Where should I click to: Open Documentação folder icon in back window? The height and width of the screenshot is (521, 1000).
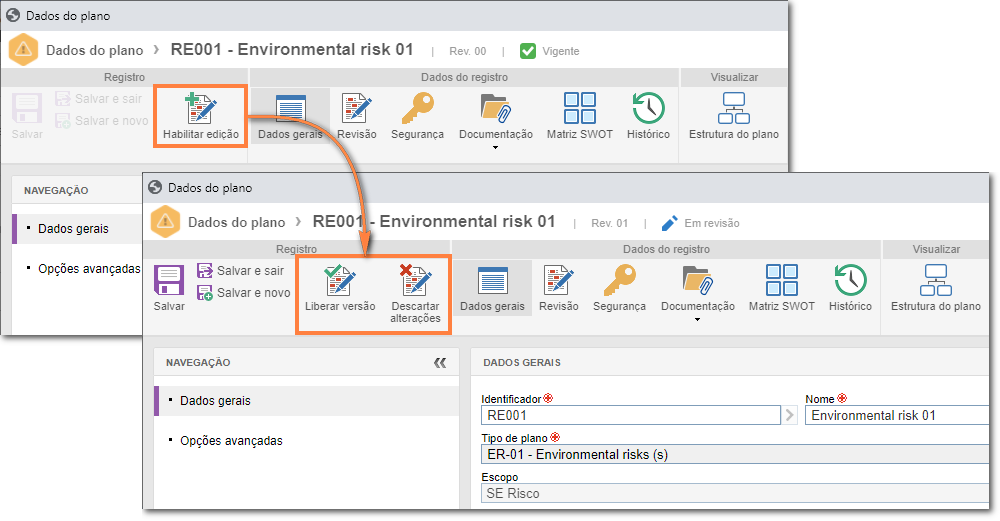(x=496, y=108)
